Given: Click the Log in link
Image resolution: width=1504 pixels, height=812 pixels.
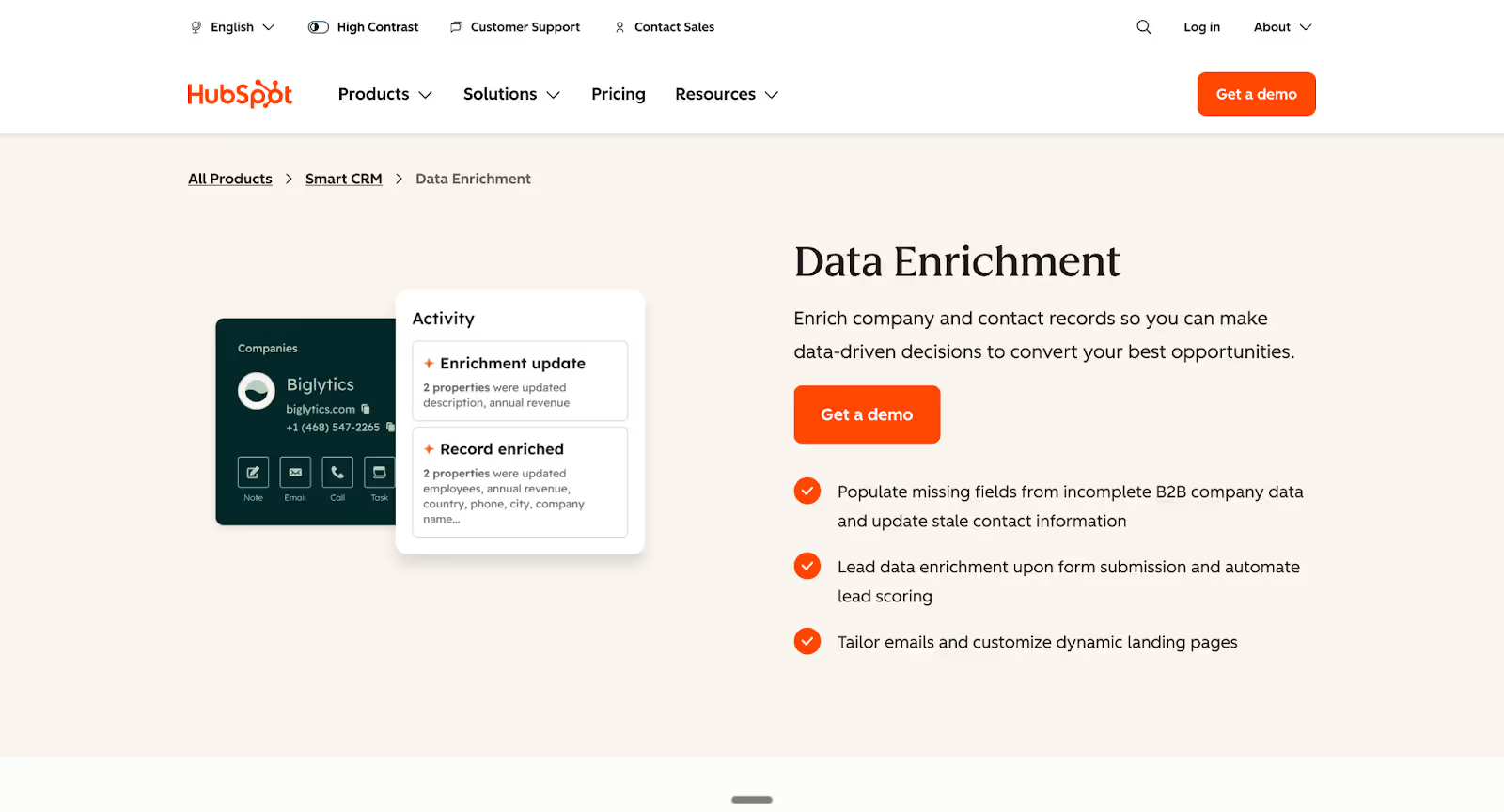Looking at the screenshot, I should pos(1201,27).
